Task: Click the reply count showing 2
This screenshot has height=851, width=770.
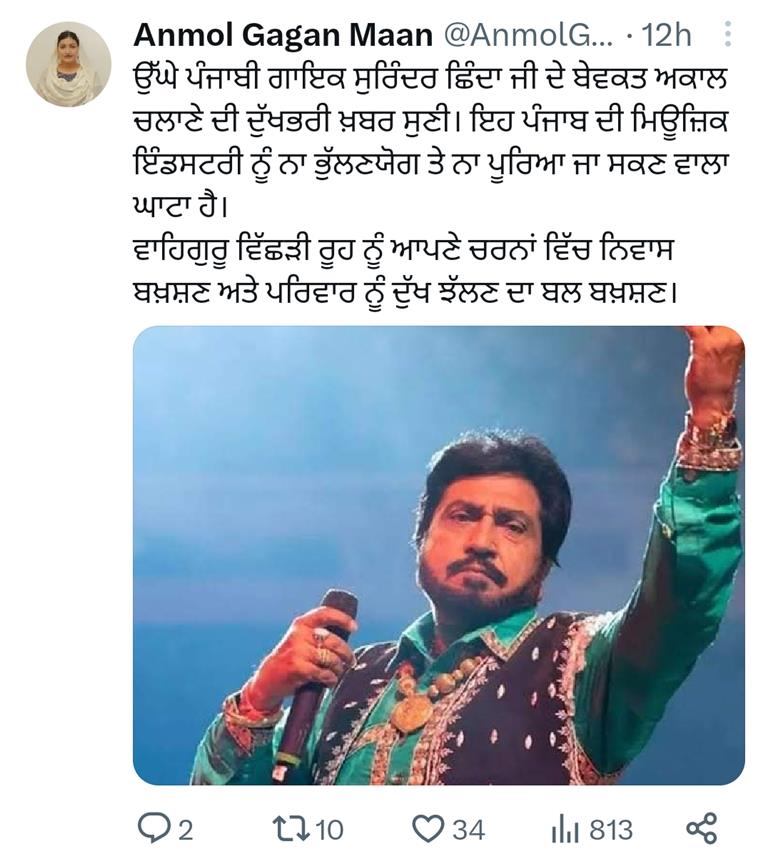Action: click(x=186, y=830)
